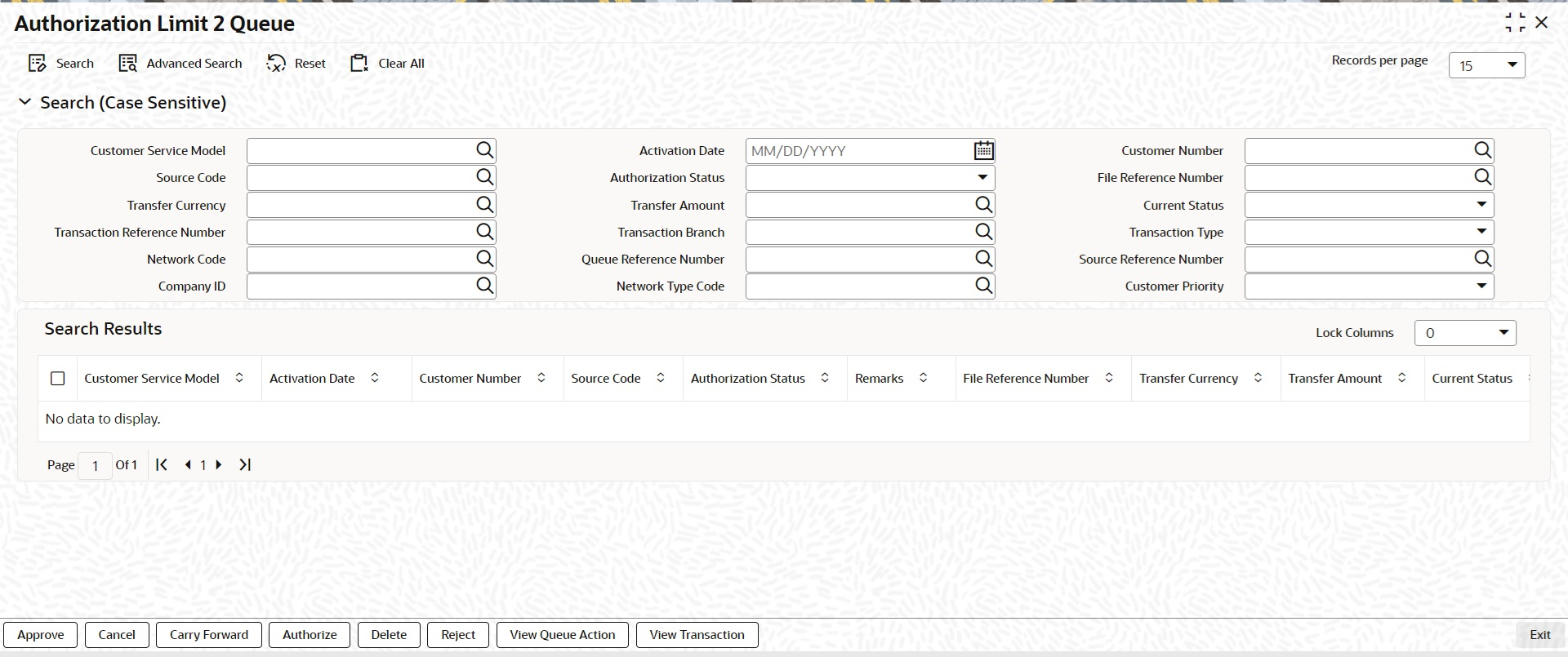Click the Page number input box
1568x657 pixels.
[x=95, y=465]
